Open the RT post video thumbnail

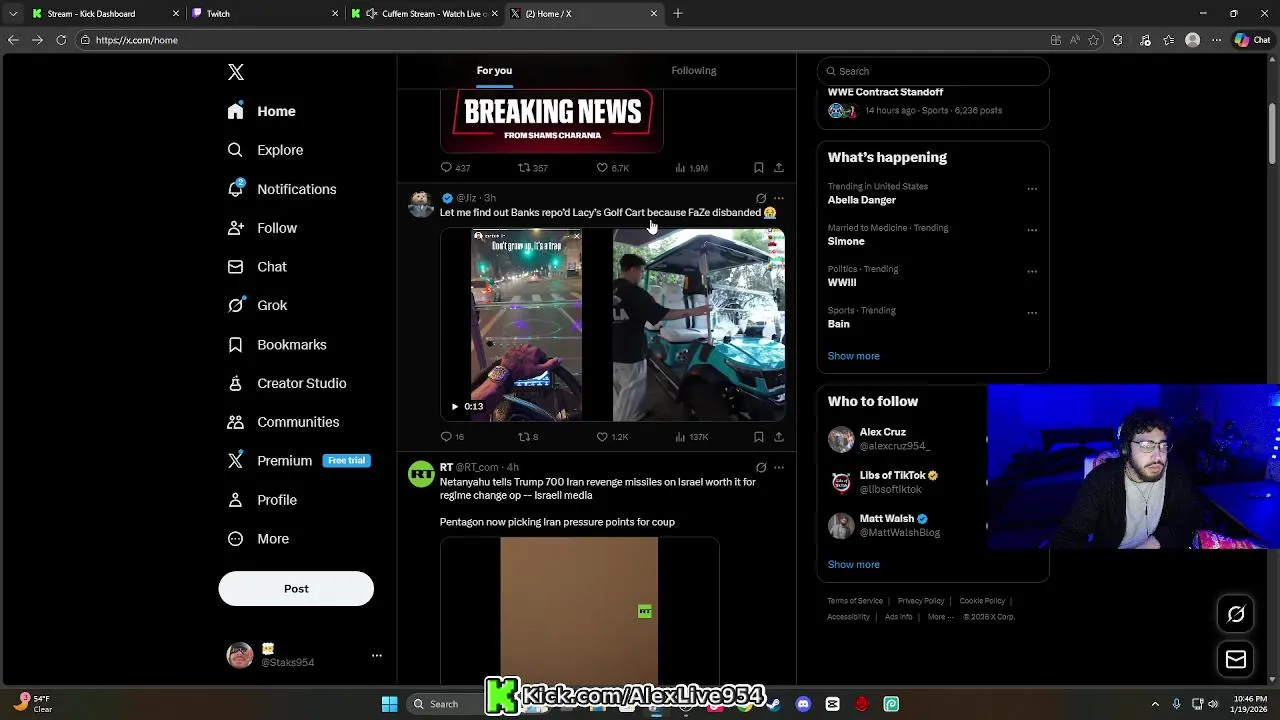[580, 611]
